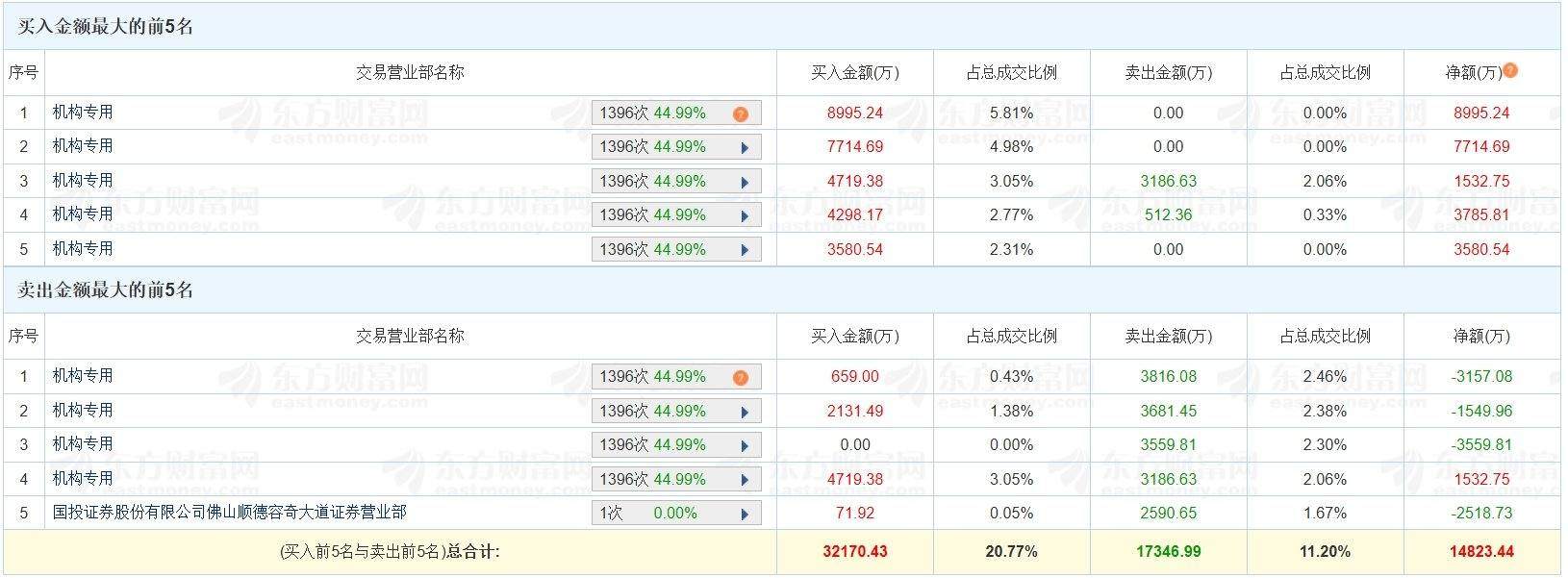
Task: Select the 1.38% cell
Action: point(1012,411)
